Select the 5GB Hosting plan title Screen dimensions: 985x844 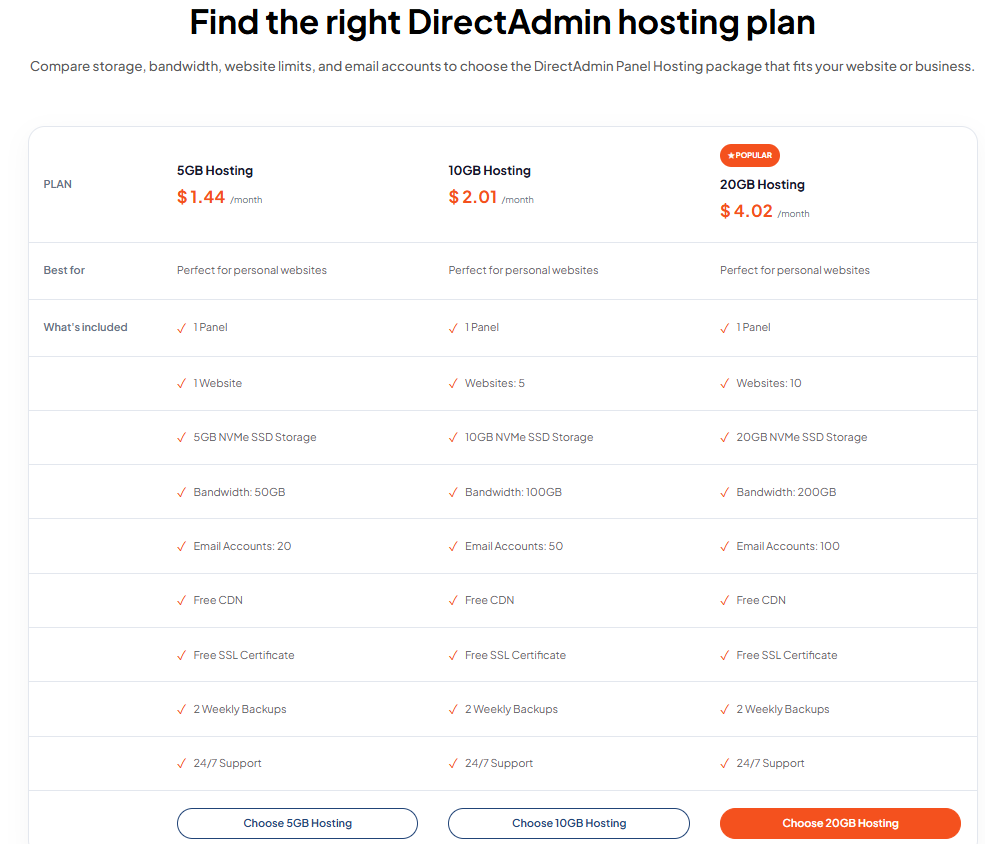215,171
